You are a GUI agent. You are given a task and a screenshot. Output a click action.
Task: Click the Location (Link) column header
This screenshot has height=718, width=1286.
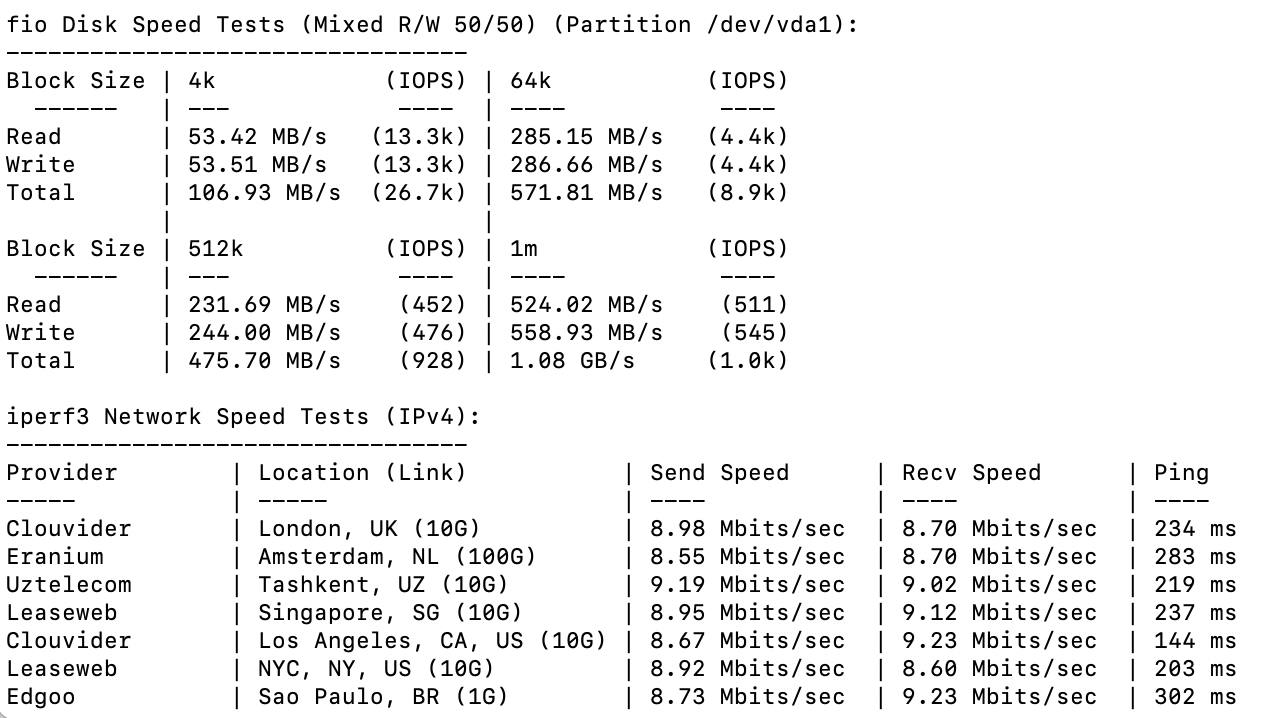pos(362,473)
